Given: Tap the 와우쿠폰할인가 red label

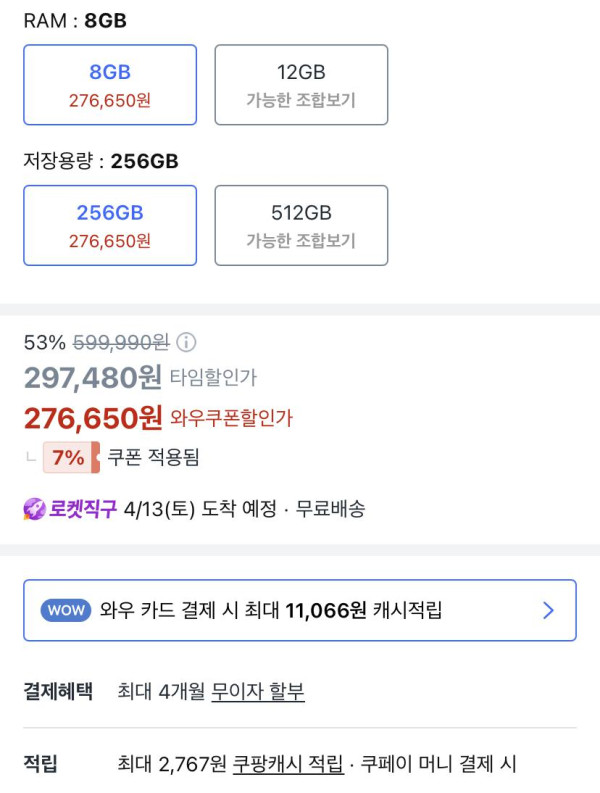Looking at the screenshot, I should (x=232, y=418).
